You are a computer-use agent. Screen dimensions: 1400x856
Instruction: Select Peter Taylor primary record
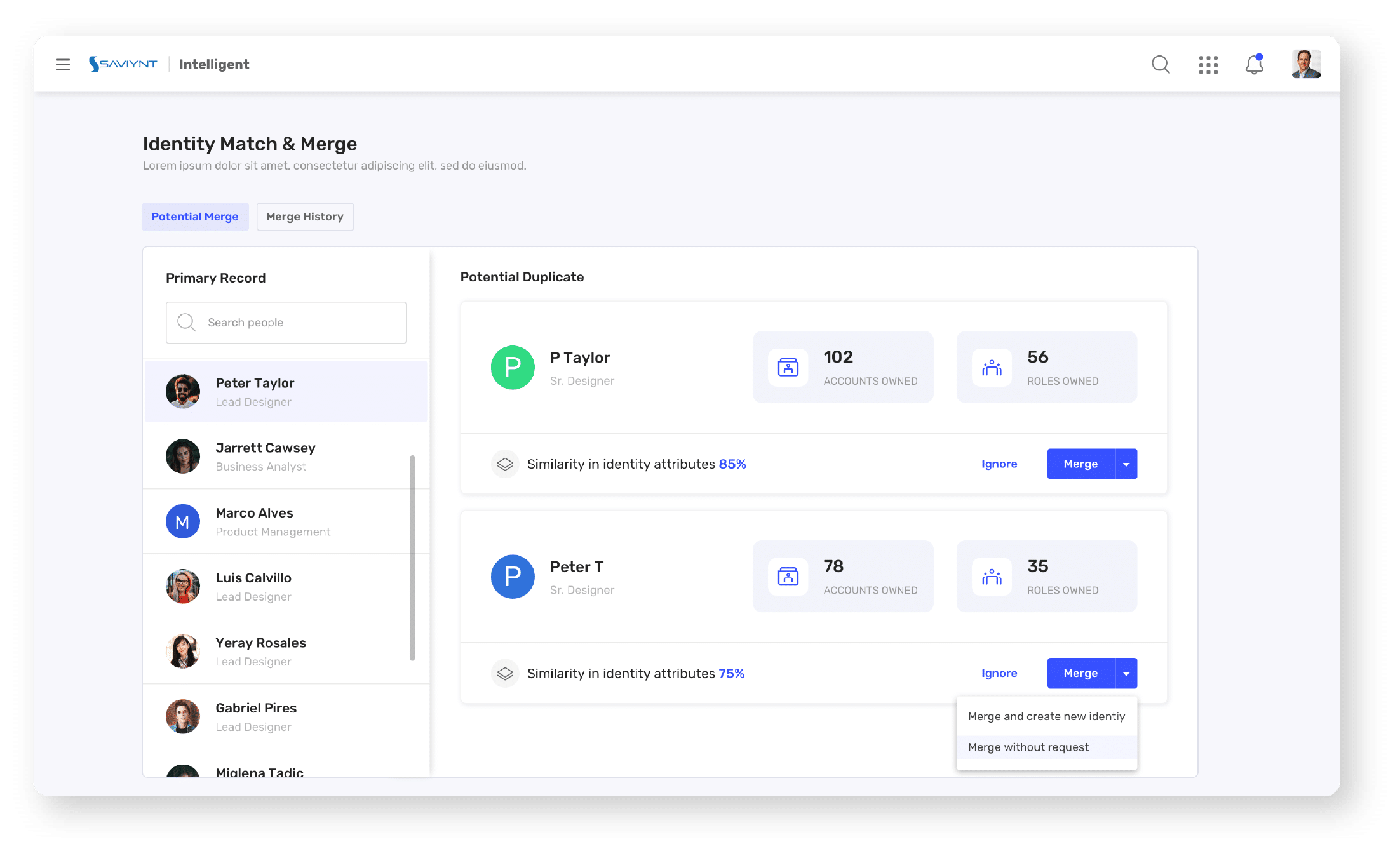[x=286, y=392]
